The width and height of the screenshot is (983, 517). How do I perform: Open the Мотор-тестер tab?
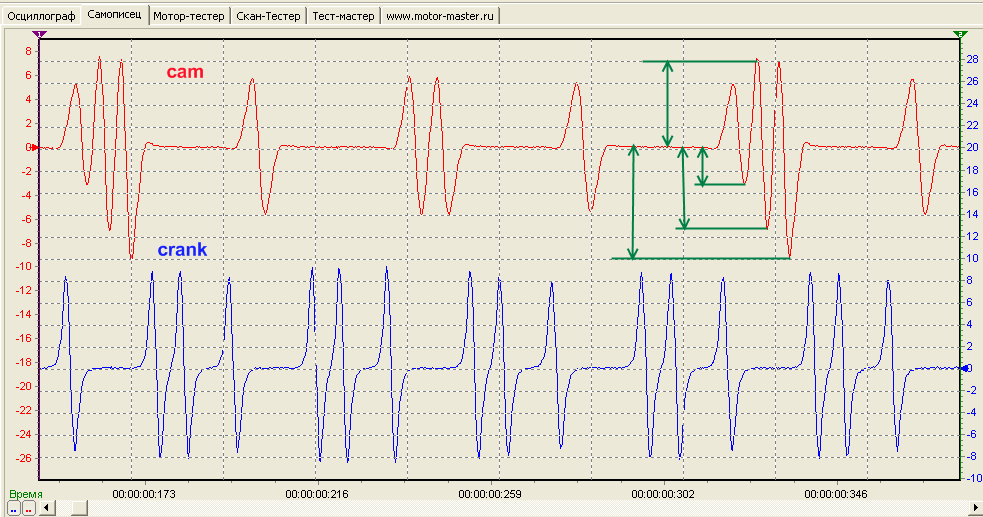189,16
